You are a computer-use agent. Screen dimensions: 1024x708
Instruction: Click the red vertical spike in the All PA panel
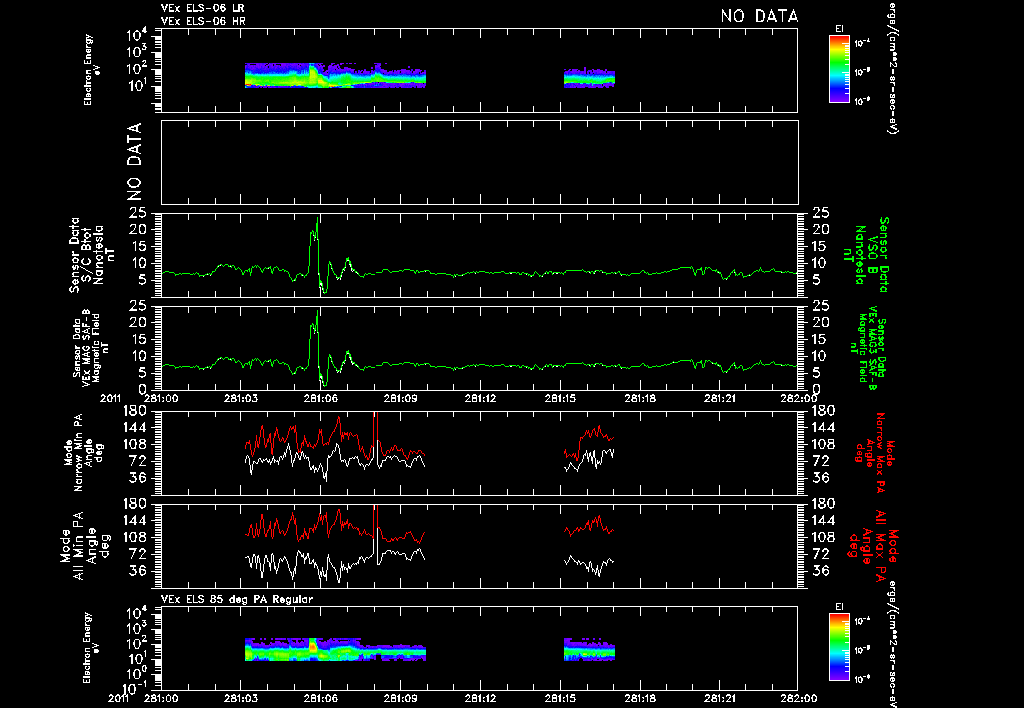pos(375,523)
